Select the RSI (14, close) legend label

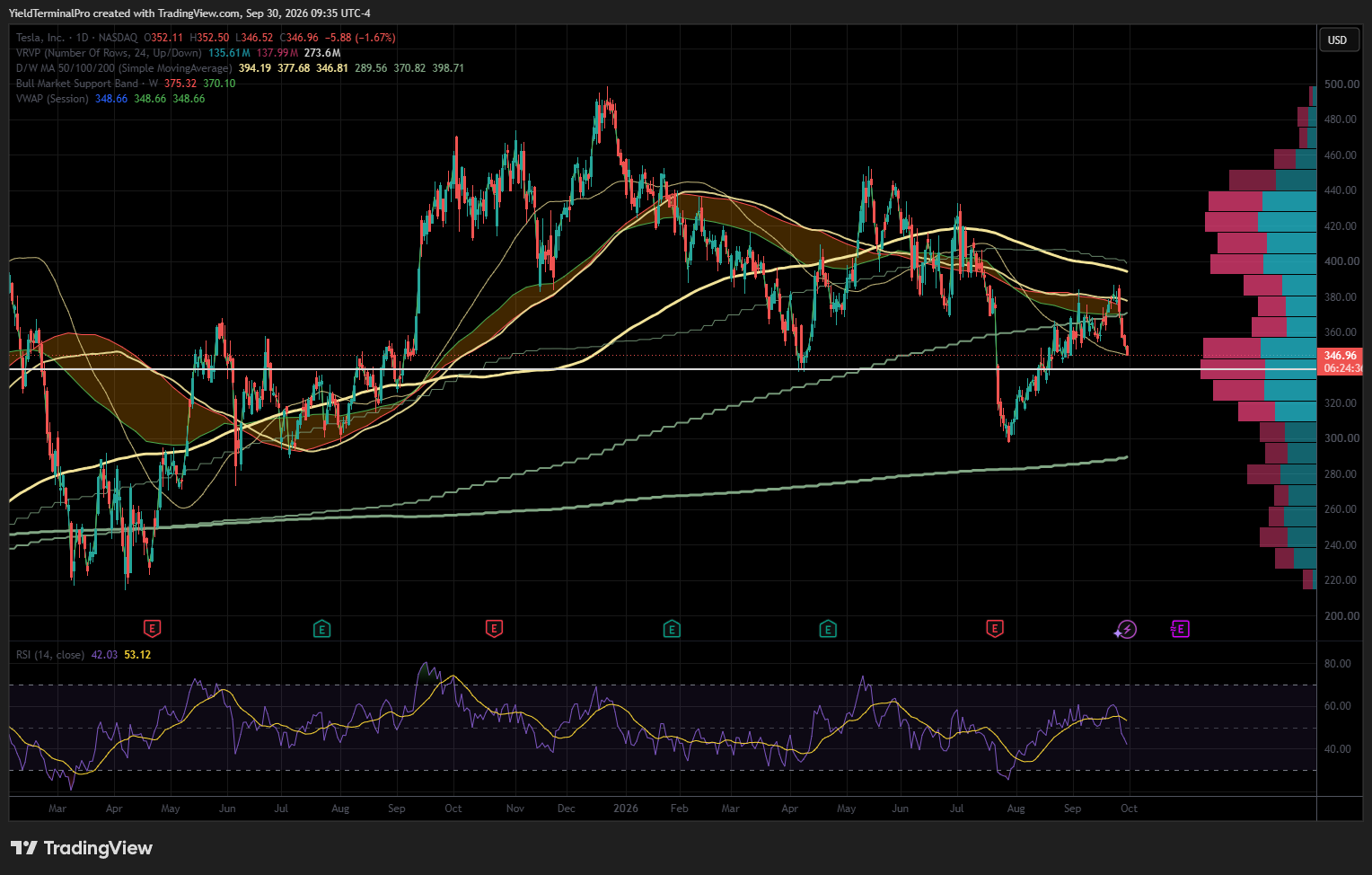[x=50, y=655]
